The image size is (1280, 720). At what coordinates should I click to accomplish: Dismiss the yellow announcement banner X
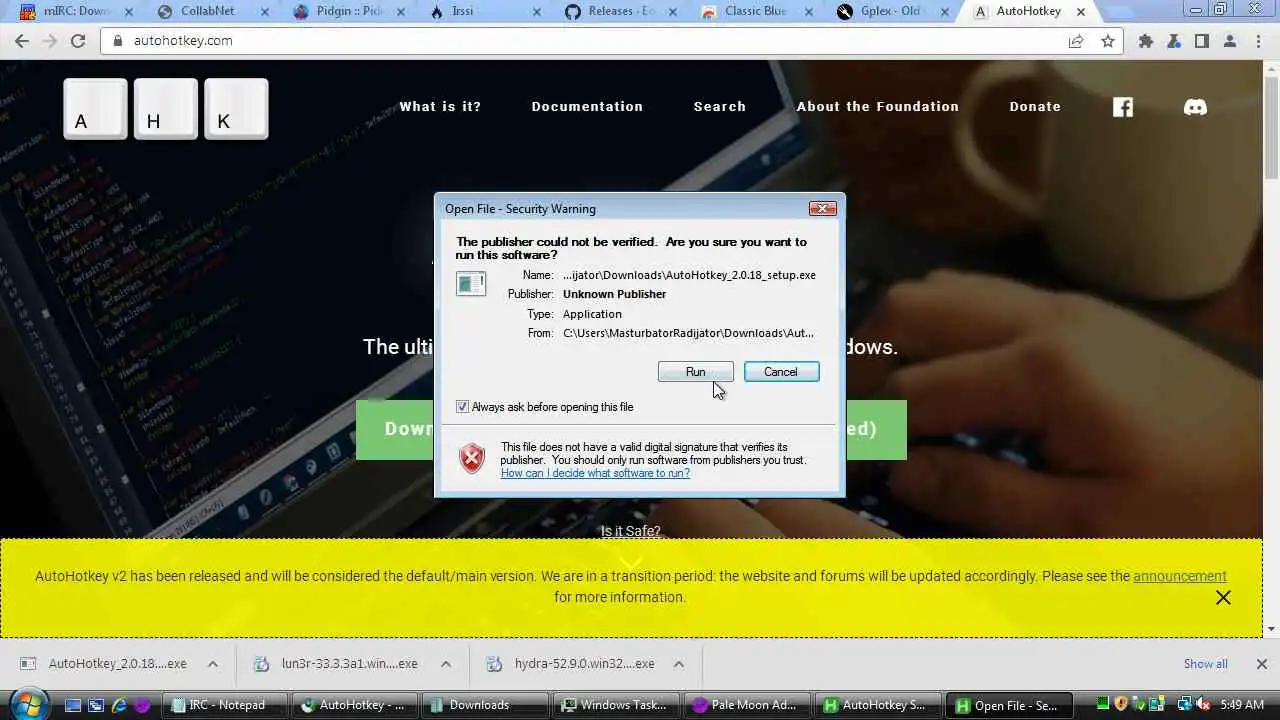click(x=1223, y=597)
